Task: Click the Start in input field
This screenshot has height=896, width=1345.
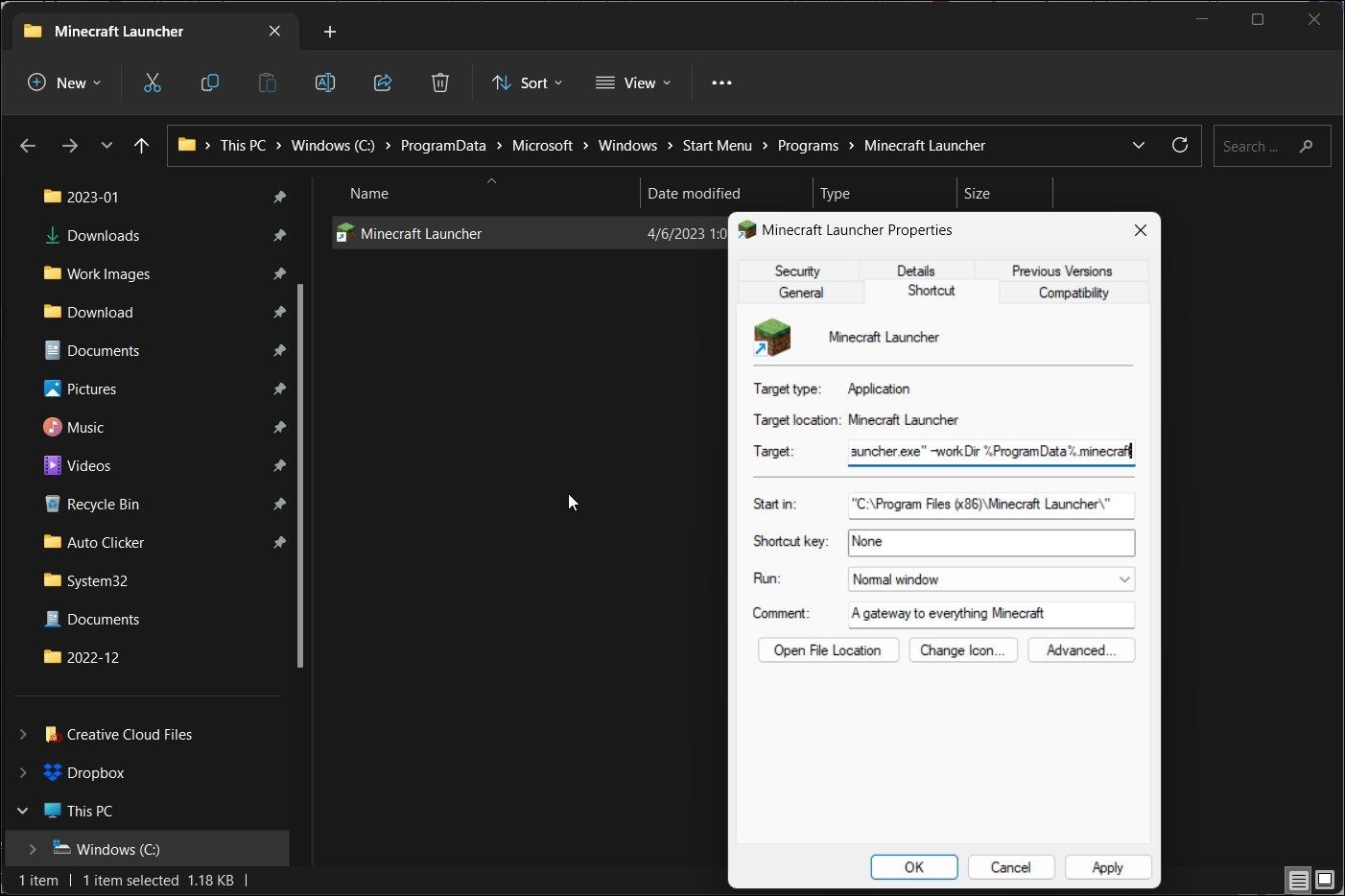Action: click(x=991, y=505)
